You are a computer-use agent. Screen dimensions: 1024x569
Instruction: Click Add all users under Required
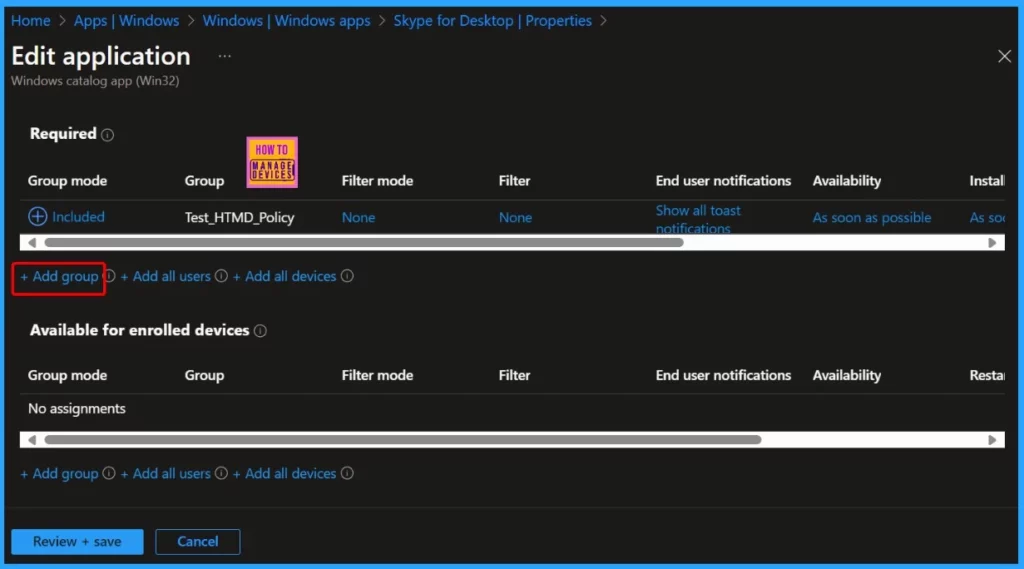pos(165,276)
